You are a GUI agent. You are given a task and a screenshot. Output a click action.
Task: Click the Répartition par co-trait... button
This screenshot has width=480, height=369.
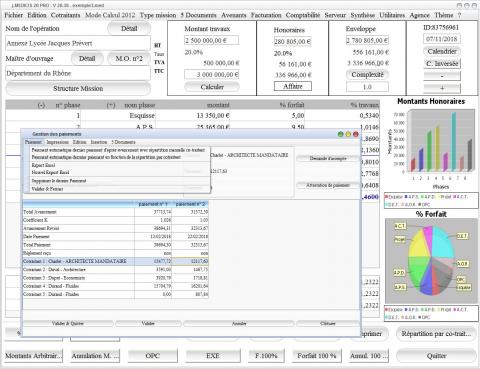(x=436, y=334)
